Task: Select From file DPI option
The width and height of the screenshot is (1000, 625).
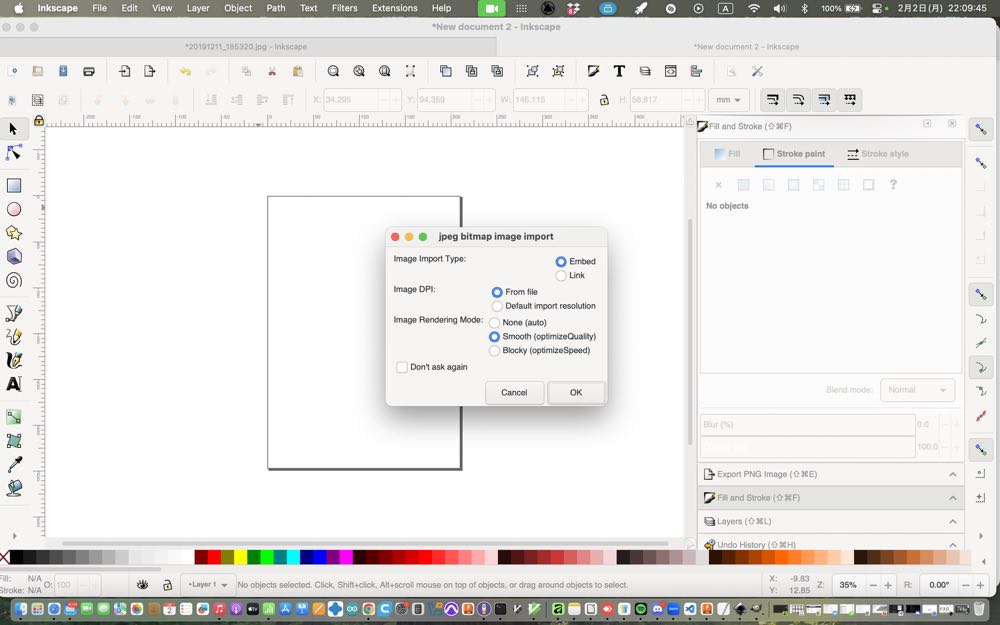Action: pos(497,292)
